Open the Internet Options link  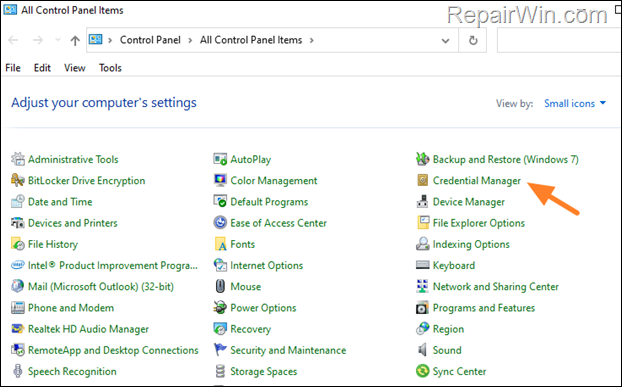click(x=267, y=266)
